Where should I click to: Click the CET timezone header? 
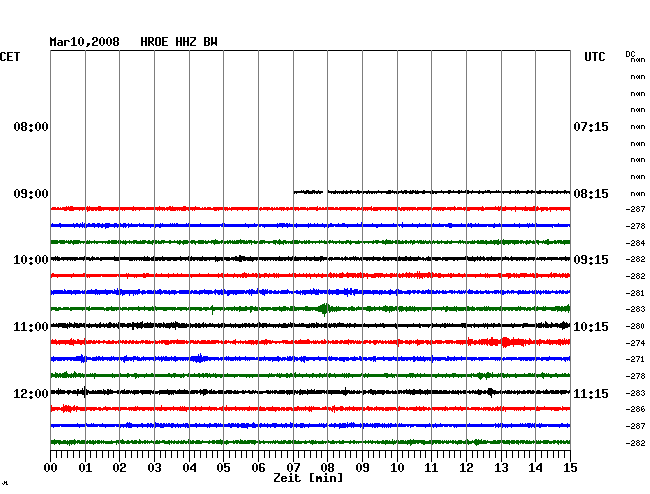10,57
